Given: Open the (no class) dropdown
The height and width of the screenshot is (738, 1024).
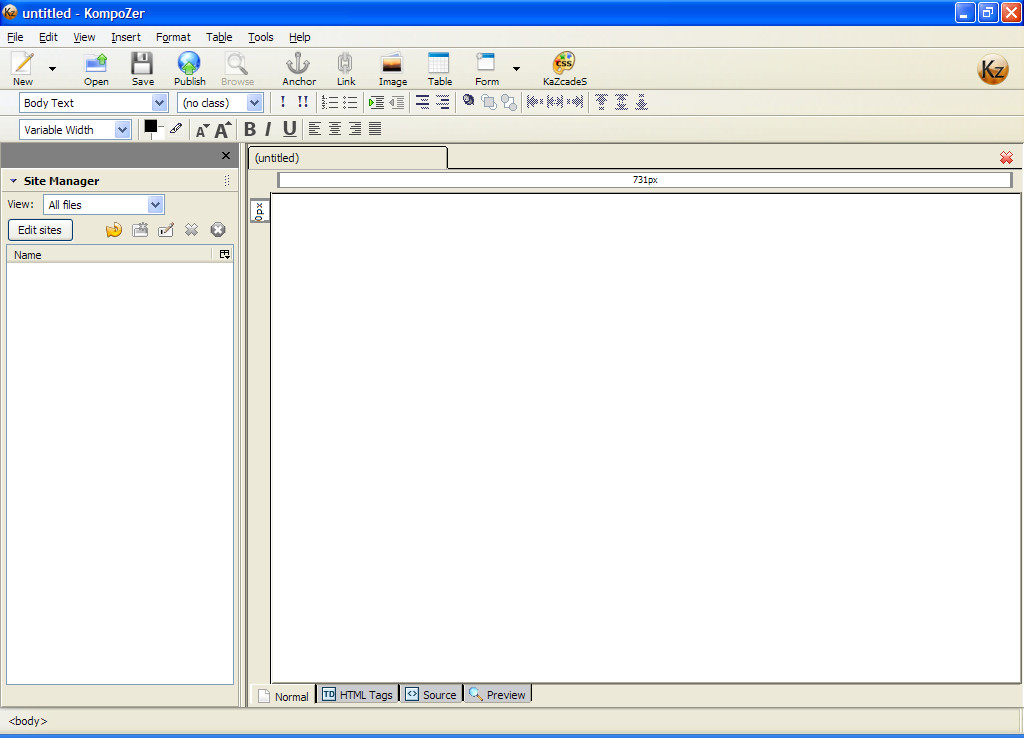Looking at the screenshot, I should 255,103.
